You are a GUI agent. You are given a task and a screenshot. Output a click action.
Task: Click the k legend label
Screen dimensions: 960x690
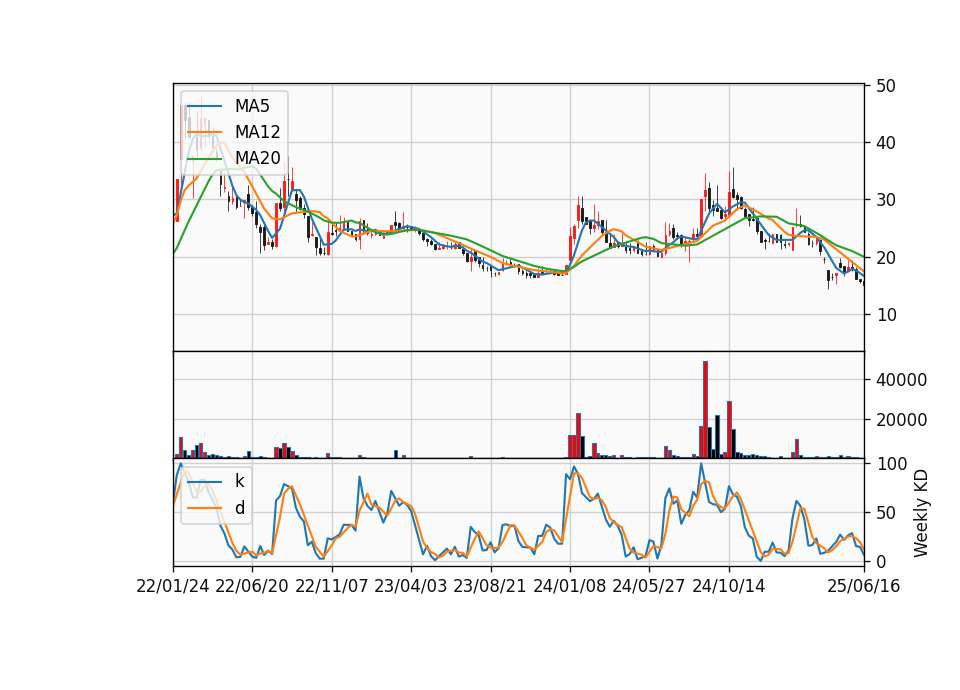click(239, 481)
